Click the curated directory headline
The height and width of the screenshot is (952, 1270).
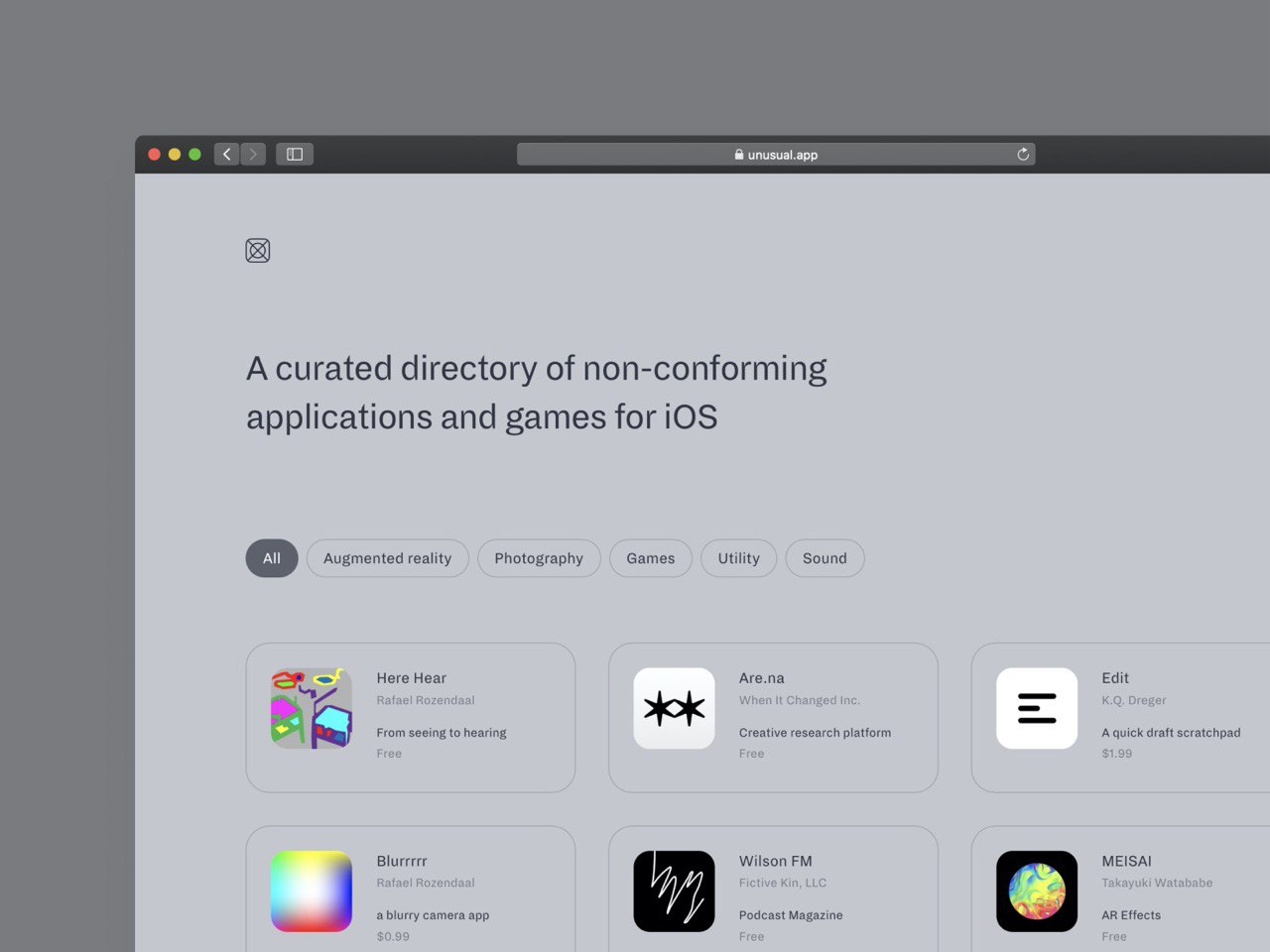tap(537, 393)
